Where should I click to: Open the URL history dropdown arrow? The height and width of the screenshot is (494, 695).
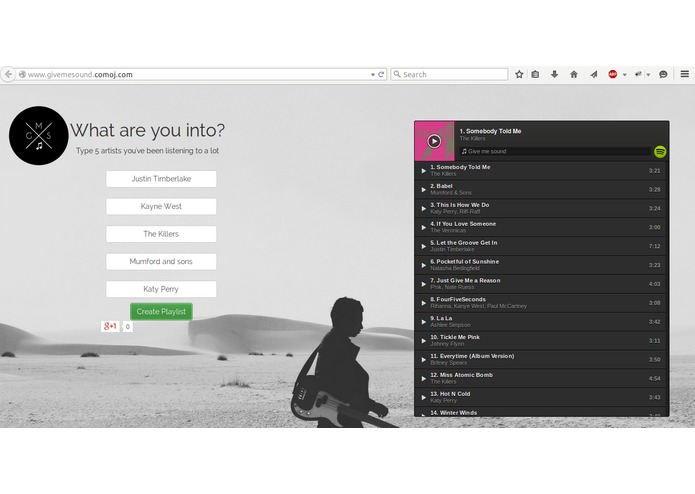tap(373, 75)
